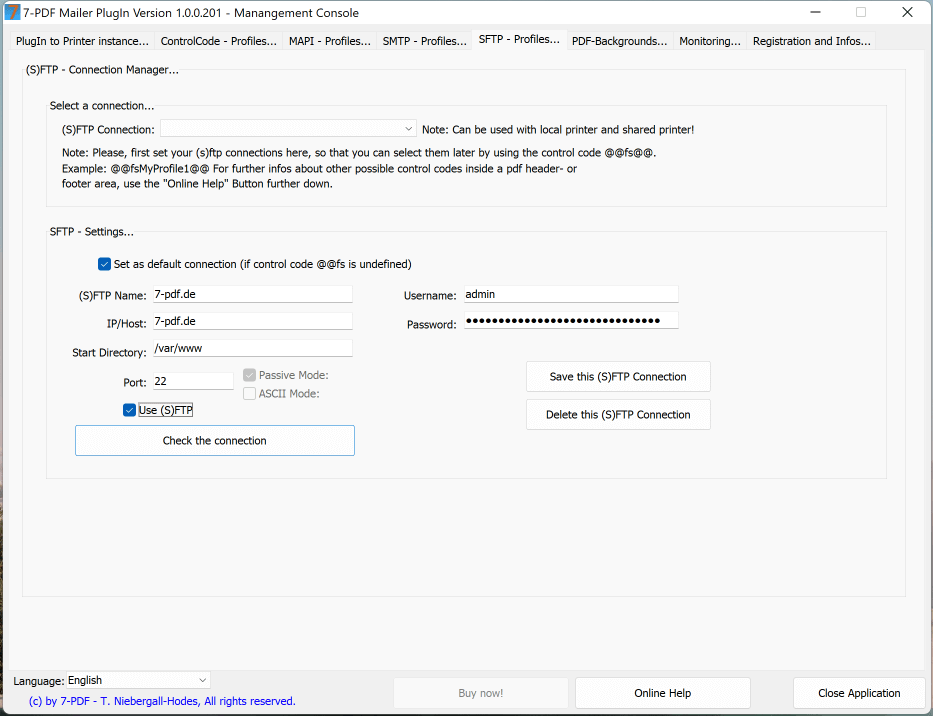This screenshot has width=933, height=716.
Task: Click into the Port number field
Action: [192, 381]
